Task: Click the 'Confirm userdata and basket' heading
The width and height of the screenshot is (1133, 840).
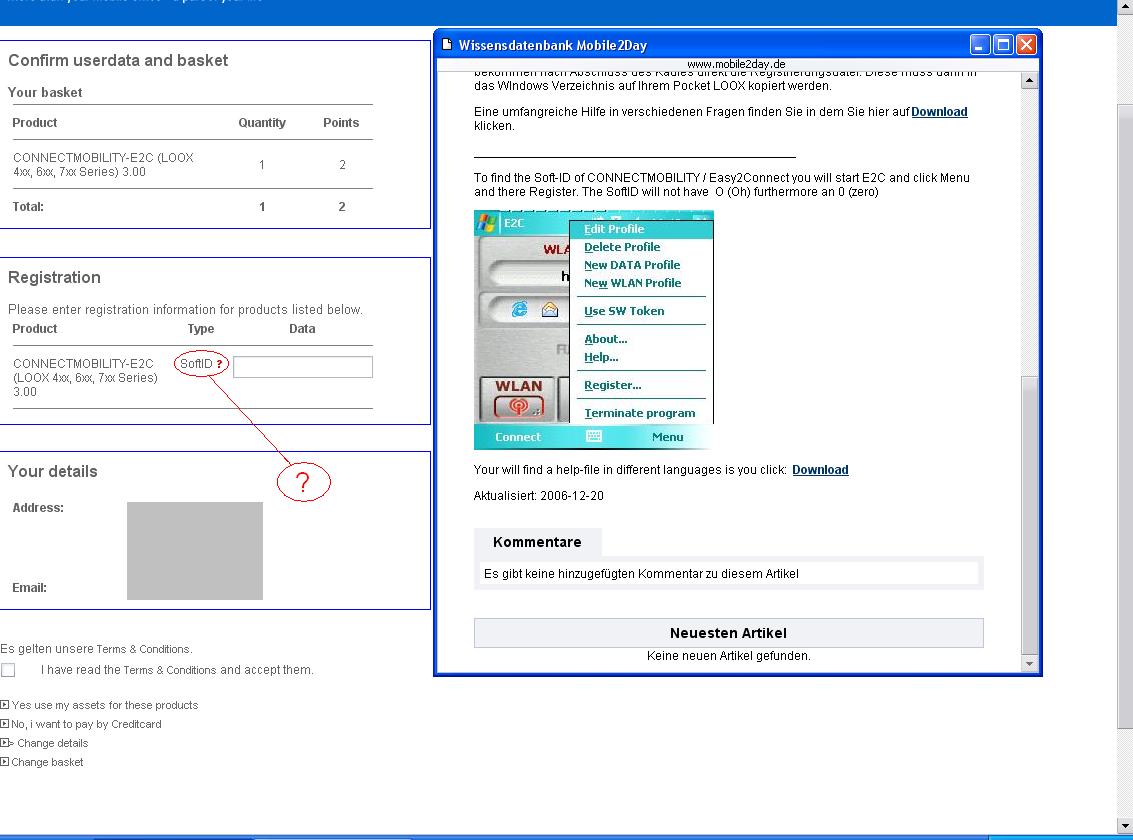Action: pyautogui.click(x=118, y=61)
